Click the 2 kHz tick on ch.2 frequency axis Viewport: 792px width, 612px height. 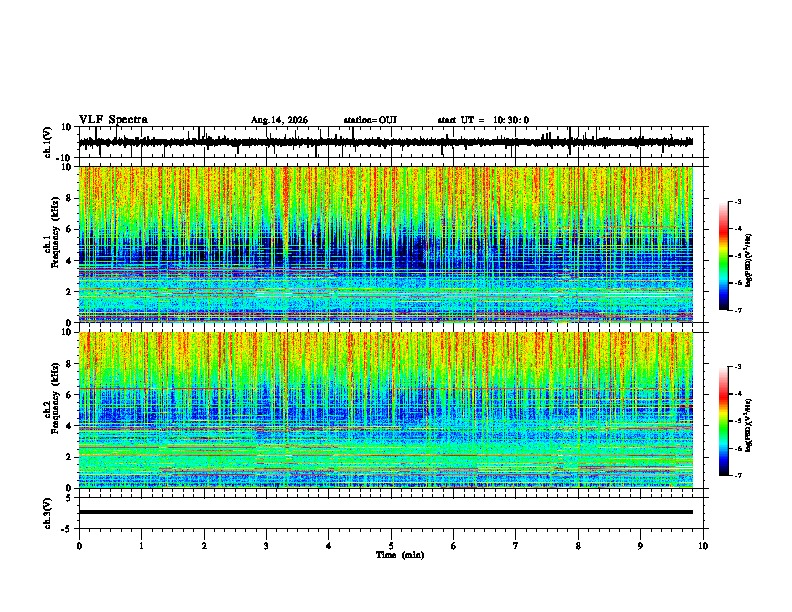tap(70, 457)
